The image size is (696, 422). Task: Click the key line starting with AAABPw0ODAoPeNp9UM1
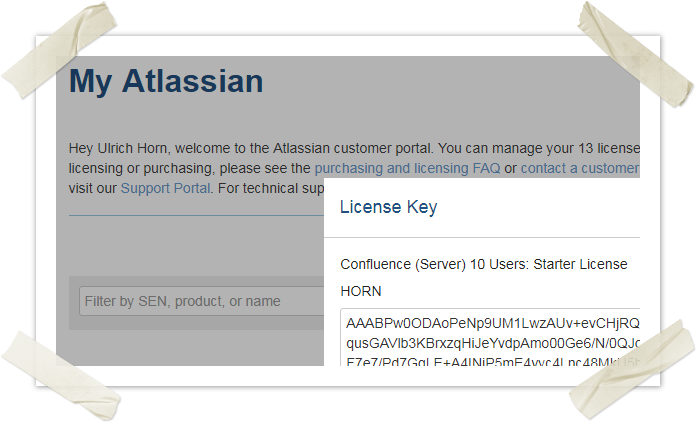point(492,323)
